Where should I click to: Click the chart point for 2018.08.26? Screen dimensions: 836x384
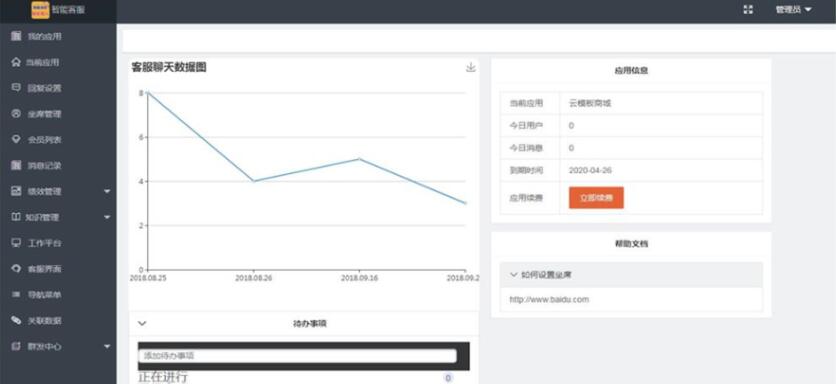[x=254, y=181]
